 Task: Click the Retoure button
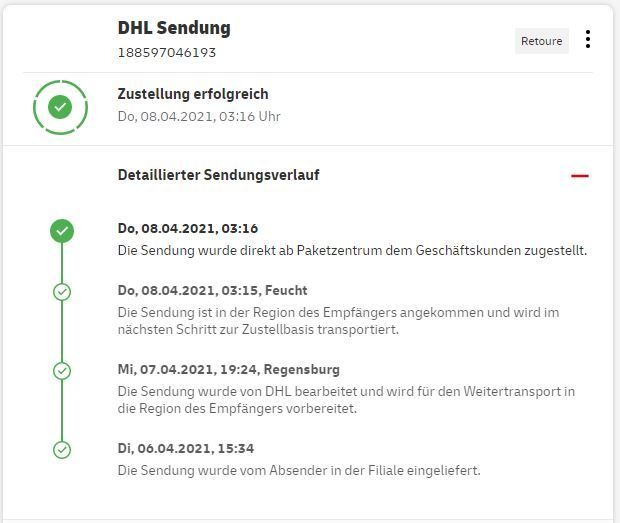click(542, 41)
